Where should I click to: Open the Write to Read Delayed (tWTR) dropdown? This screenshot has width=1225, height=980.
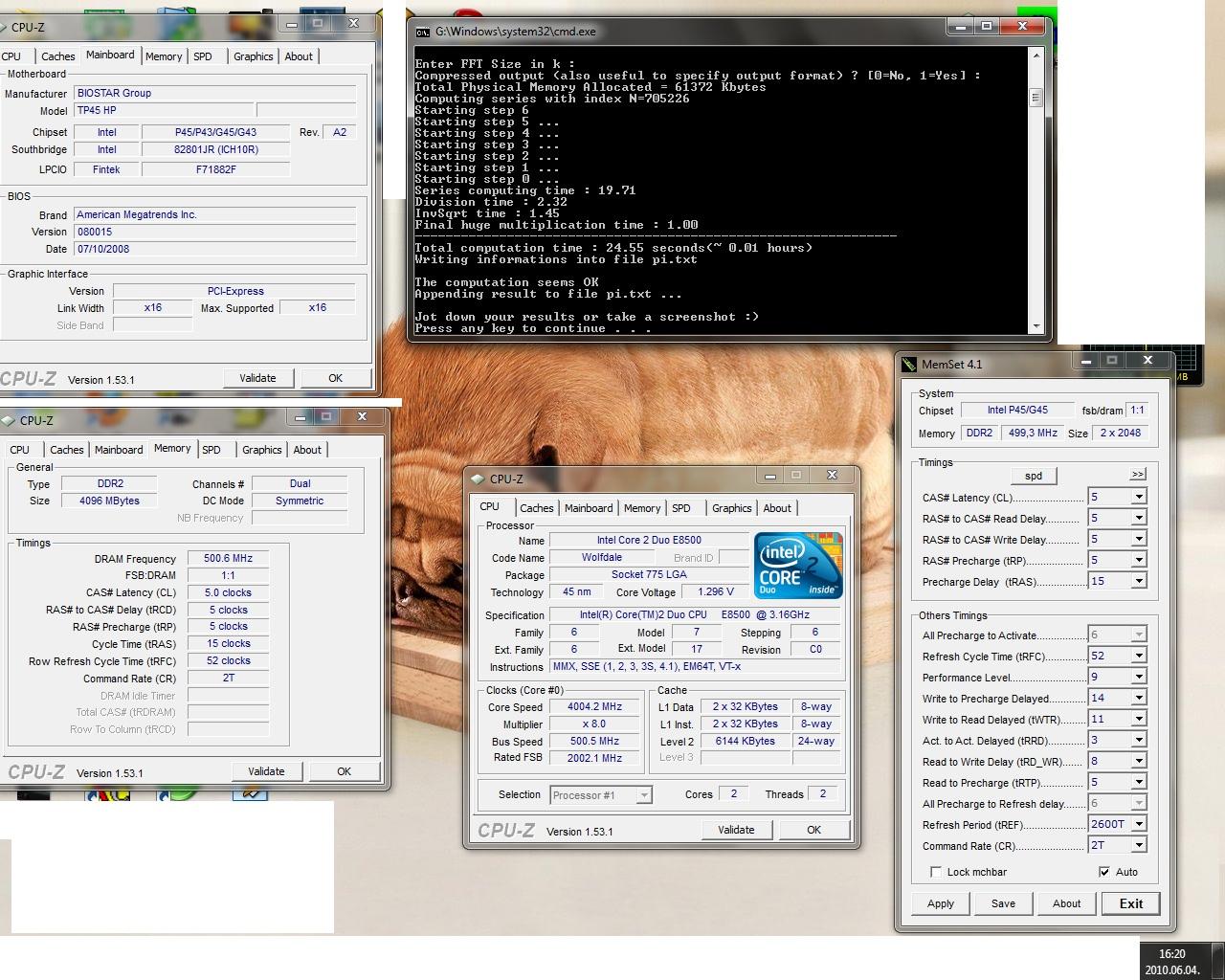click(1139, 720)
